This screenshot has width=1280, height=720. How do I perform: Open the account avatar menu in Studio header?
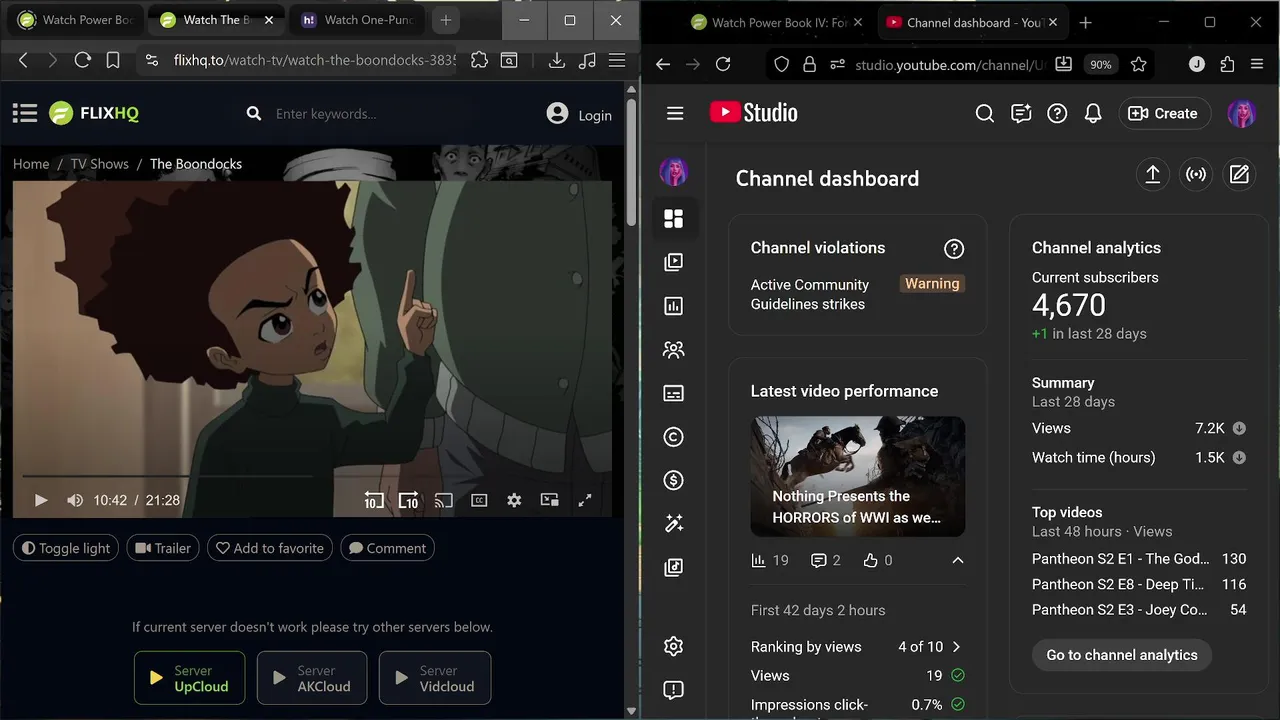1242,114
